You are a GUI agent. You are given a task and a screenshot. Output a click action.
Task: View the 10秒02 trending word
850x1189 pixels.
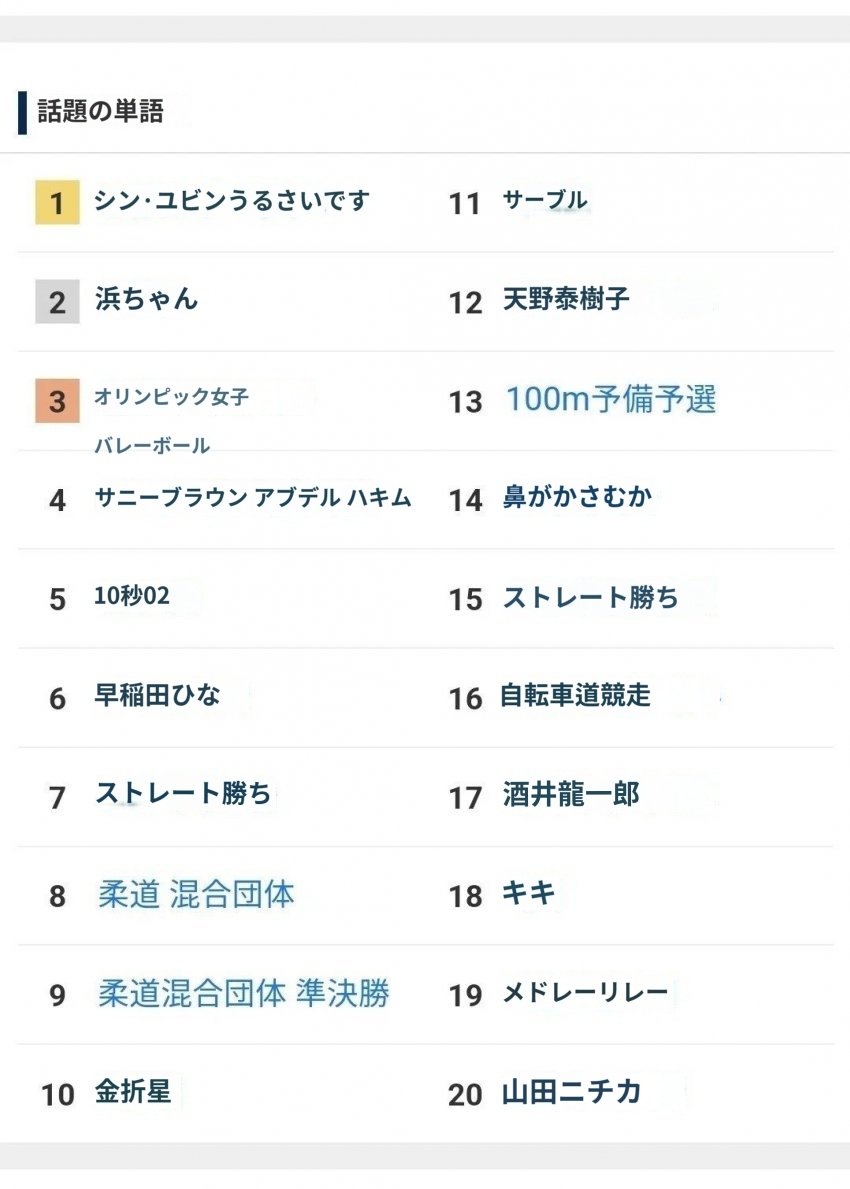[132, 596]
